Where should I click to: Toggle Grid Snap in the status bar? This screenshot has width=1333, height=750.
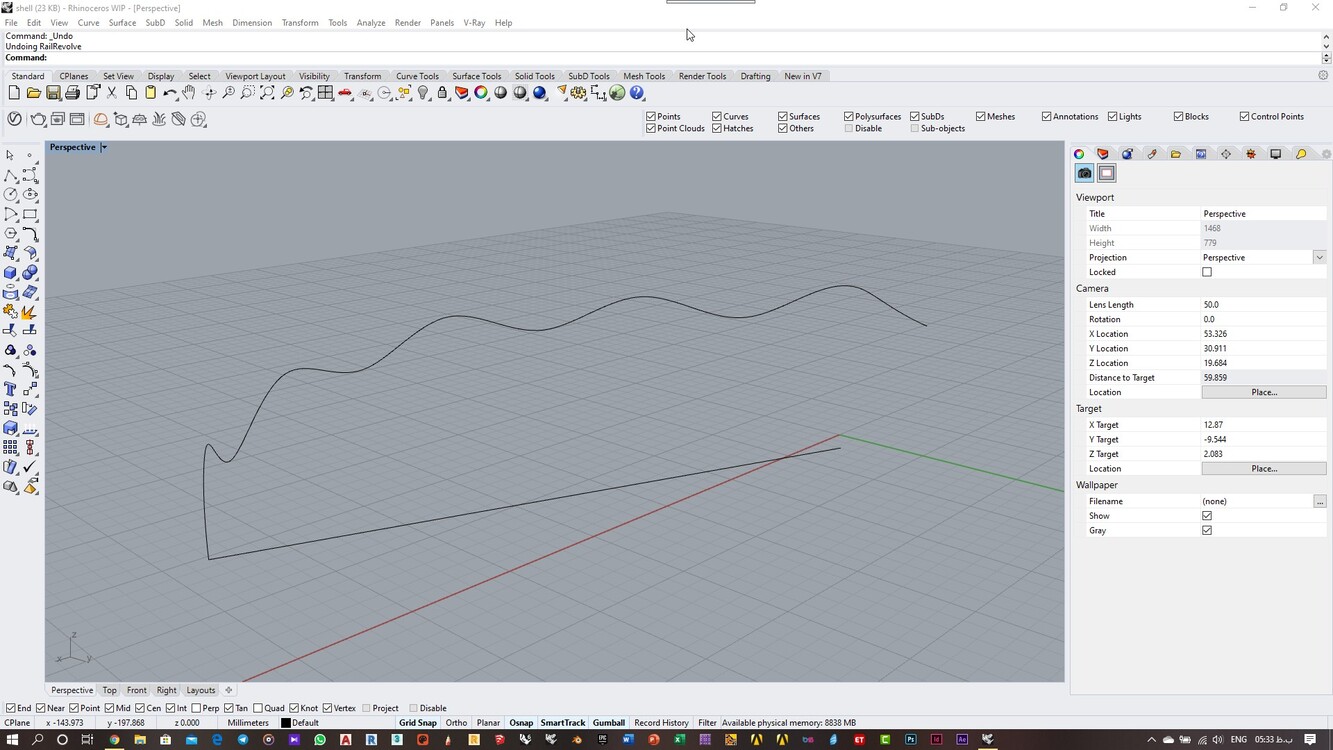(x=418, y=722)
